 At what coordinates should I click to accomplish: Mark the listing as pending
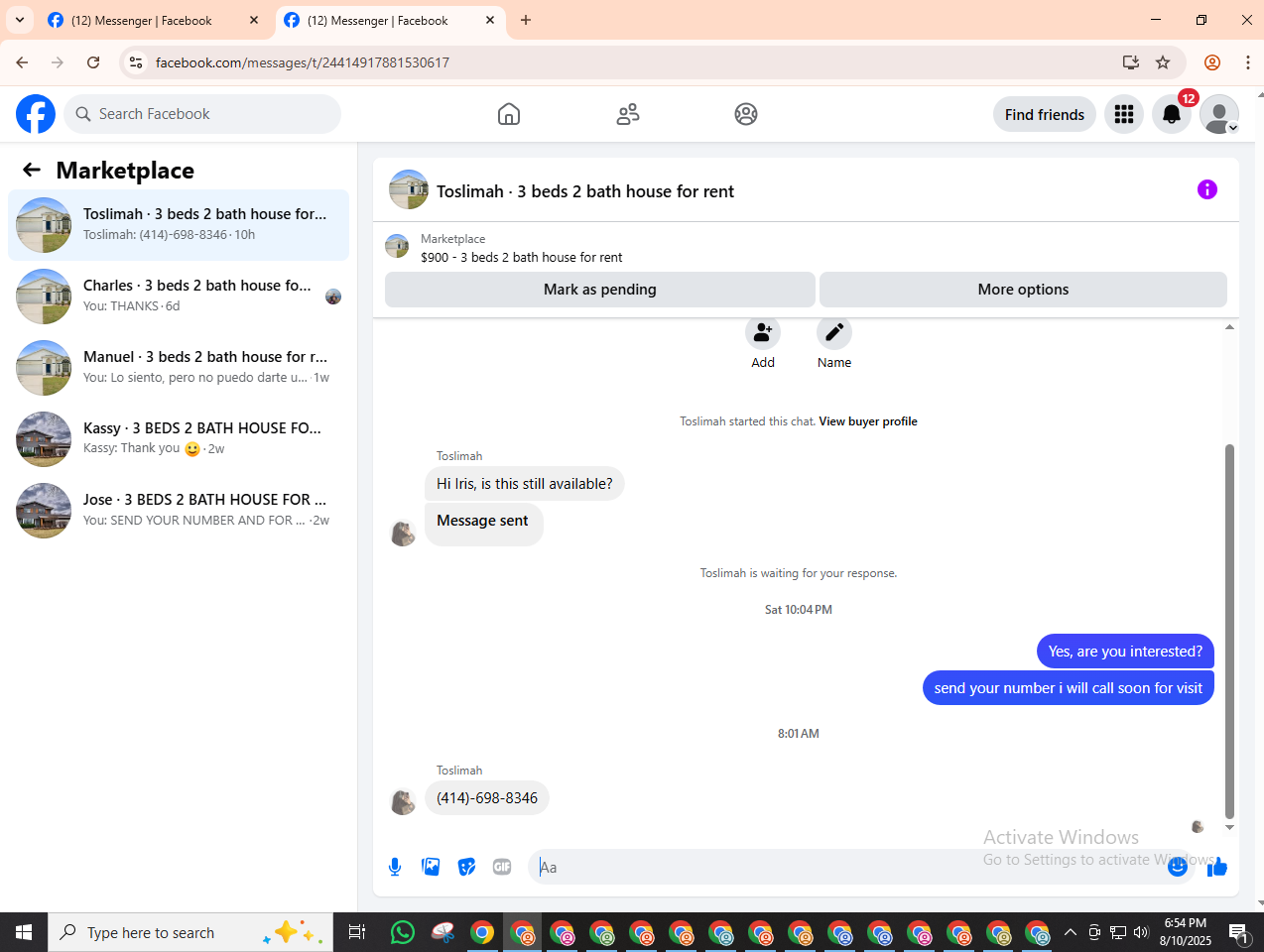[x=600, y=290]
